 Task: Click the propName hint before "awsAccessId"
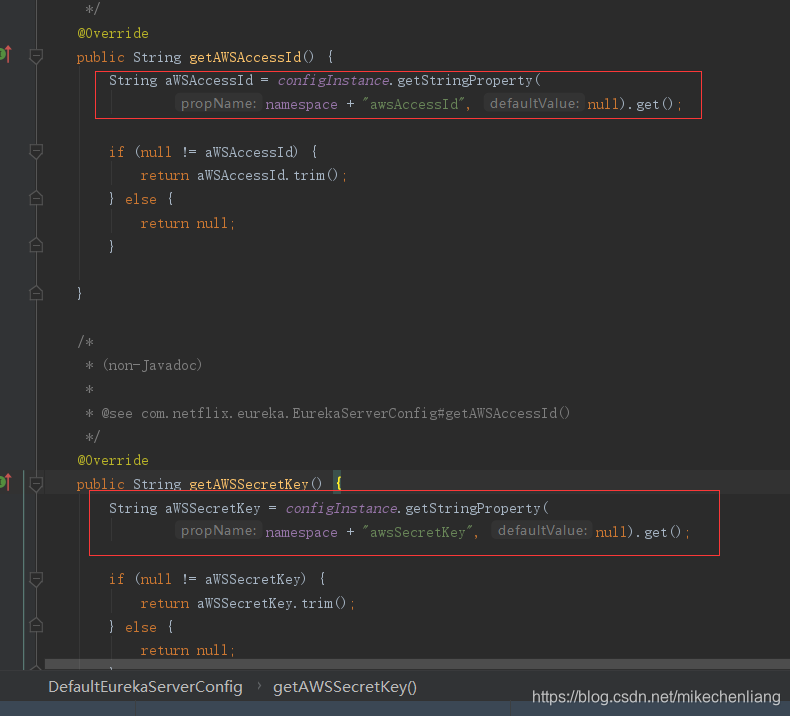point(218,103)
